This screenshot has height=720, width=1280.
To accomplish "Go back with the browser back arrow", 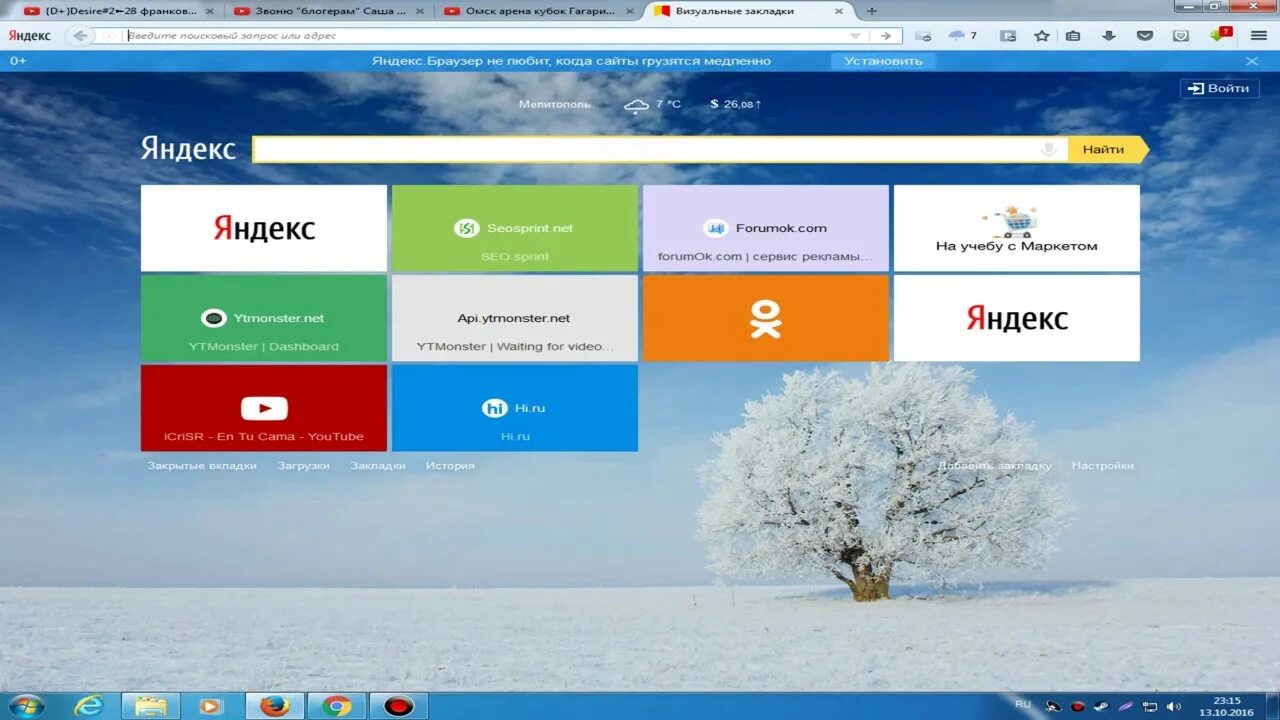I will (x=80, y=35).
